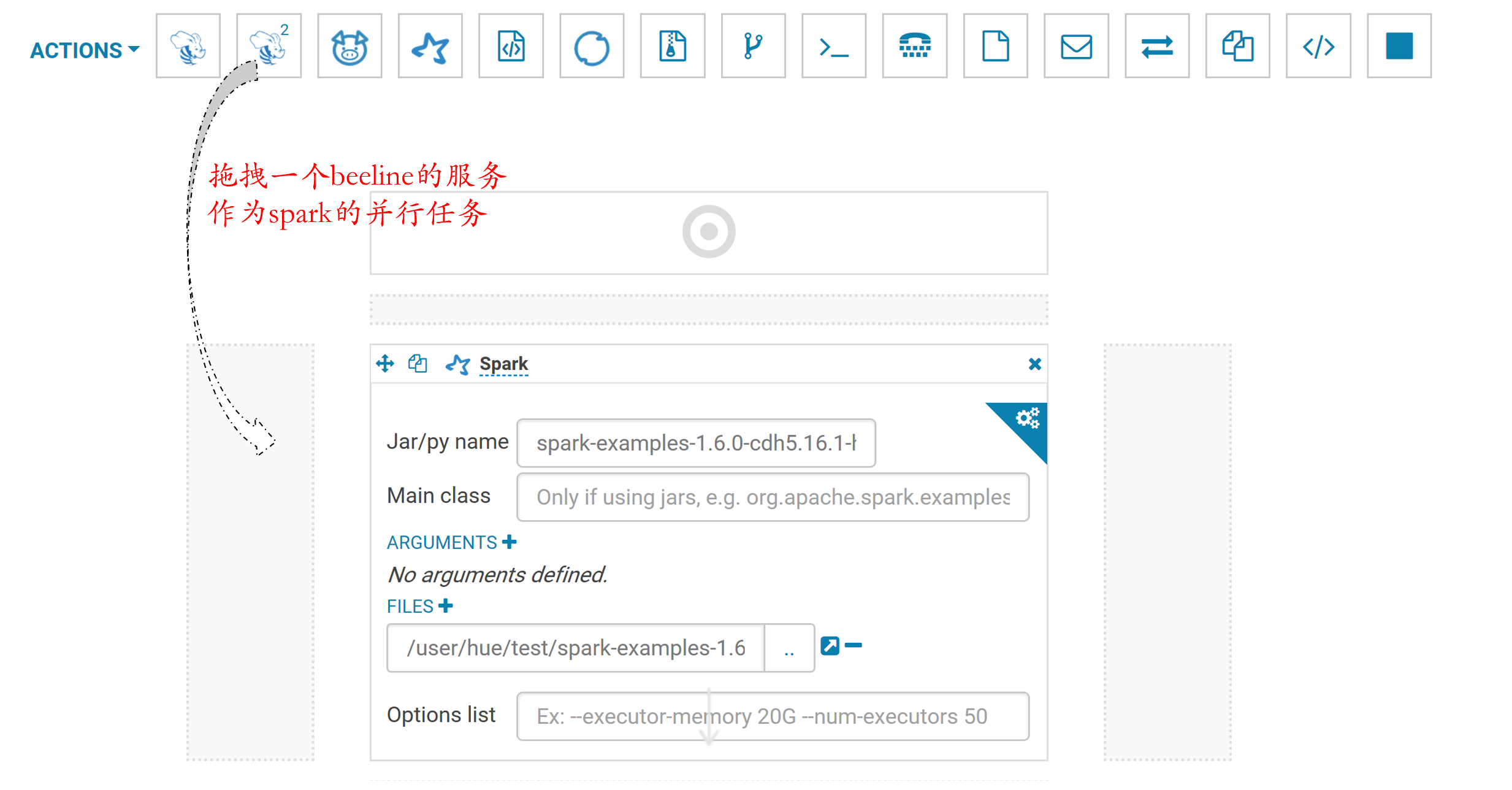Open the ACTIONS dropdown menu

pos(85,50)
